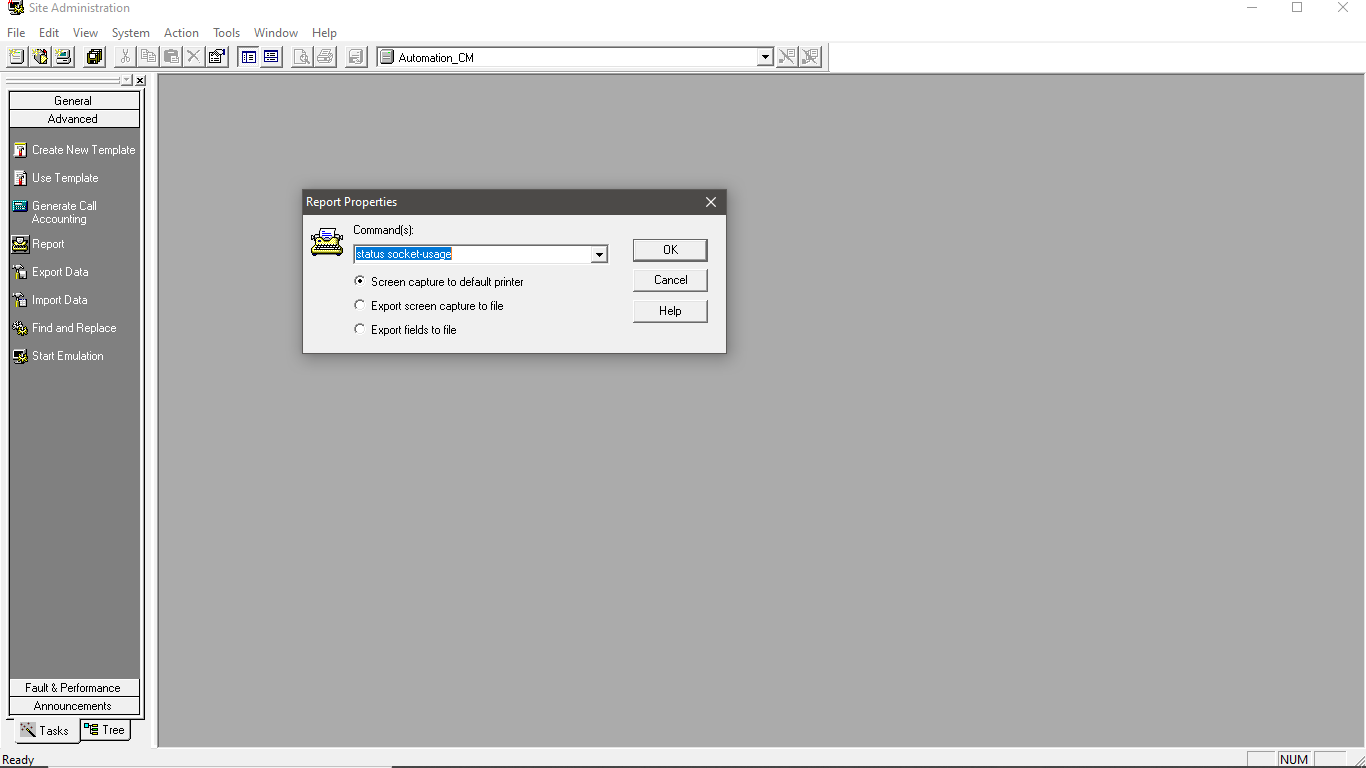The width and height of the screenshot is (1366, 768).
Task: Click the Start Emulation task icon
Action: coord(20,356)
